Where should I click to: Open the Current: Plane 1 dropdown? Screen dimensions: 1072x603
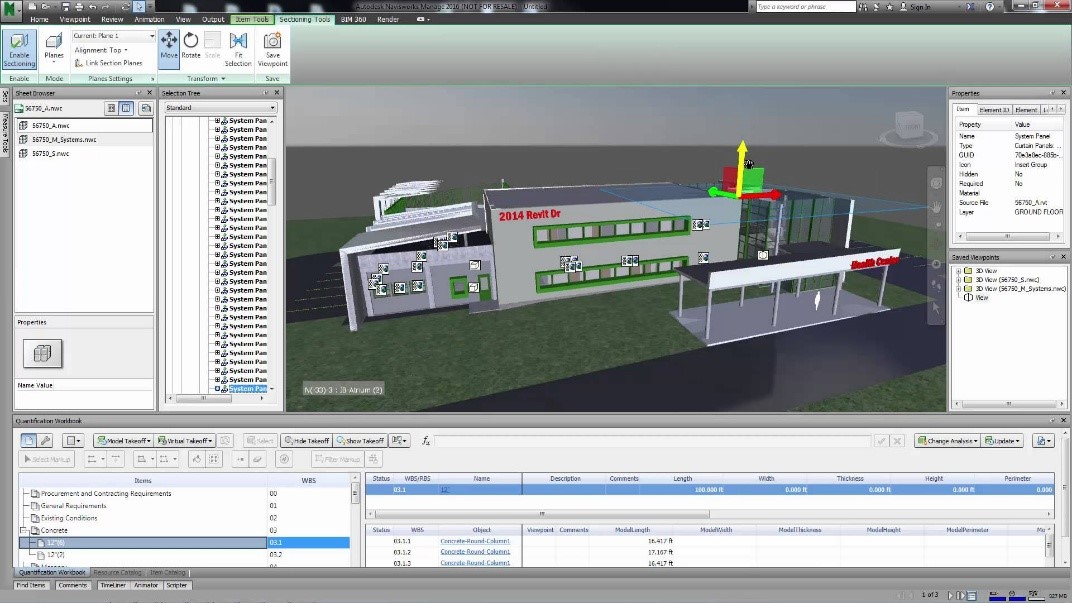113,36
